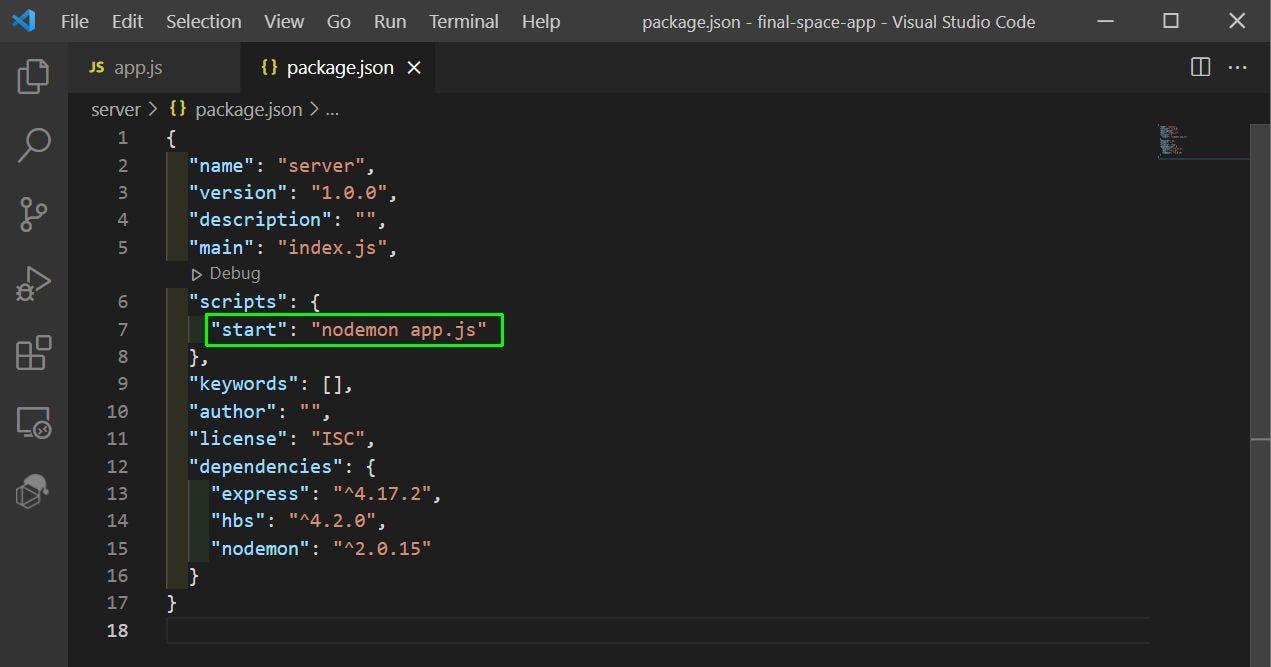Click the bottom activity bar extension icon
This screenshot has width=1271, height=667.
pyautogui.click(x=33, y=491)
